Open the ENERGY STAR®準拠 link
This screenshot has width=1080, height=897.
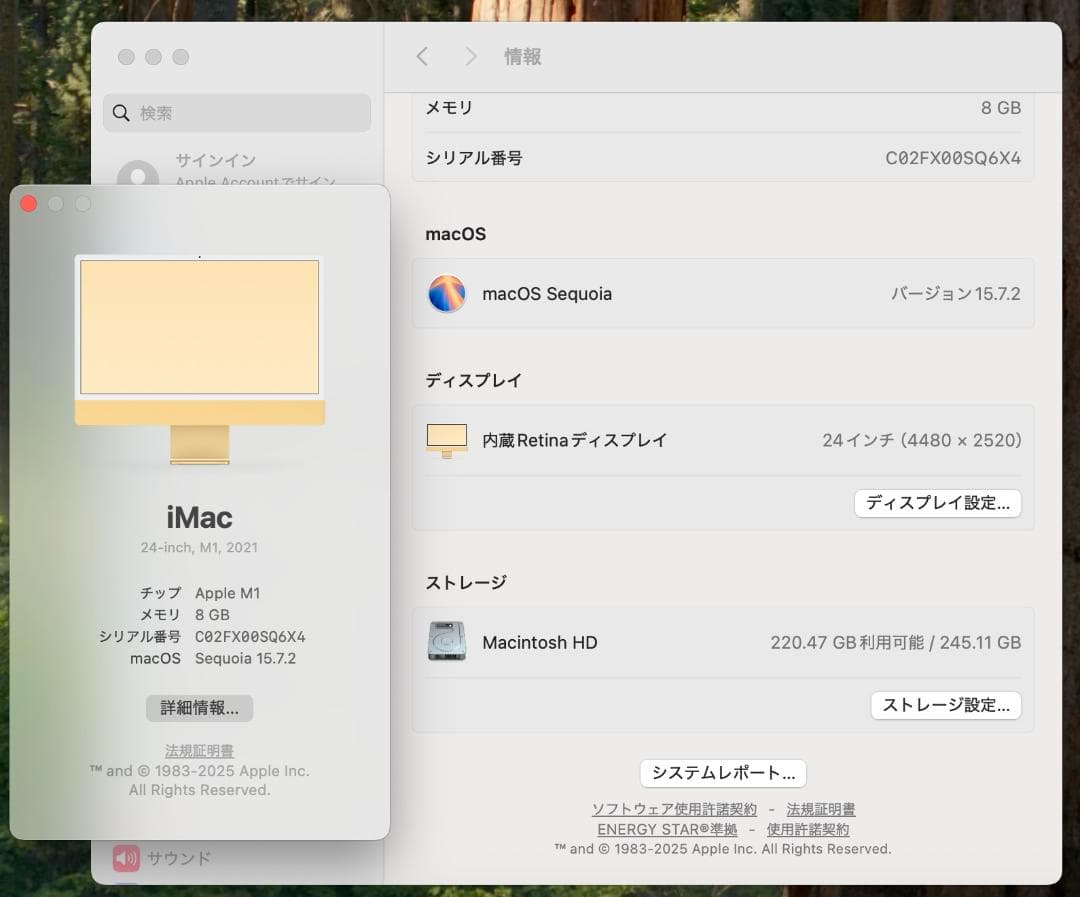tap(667, 829)
